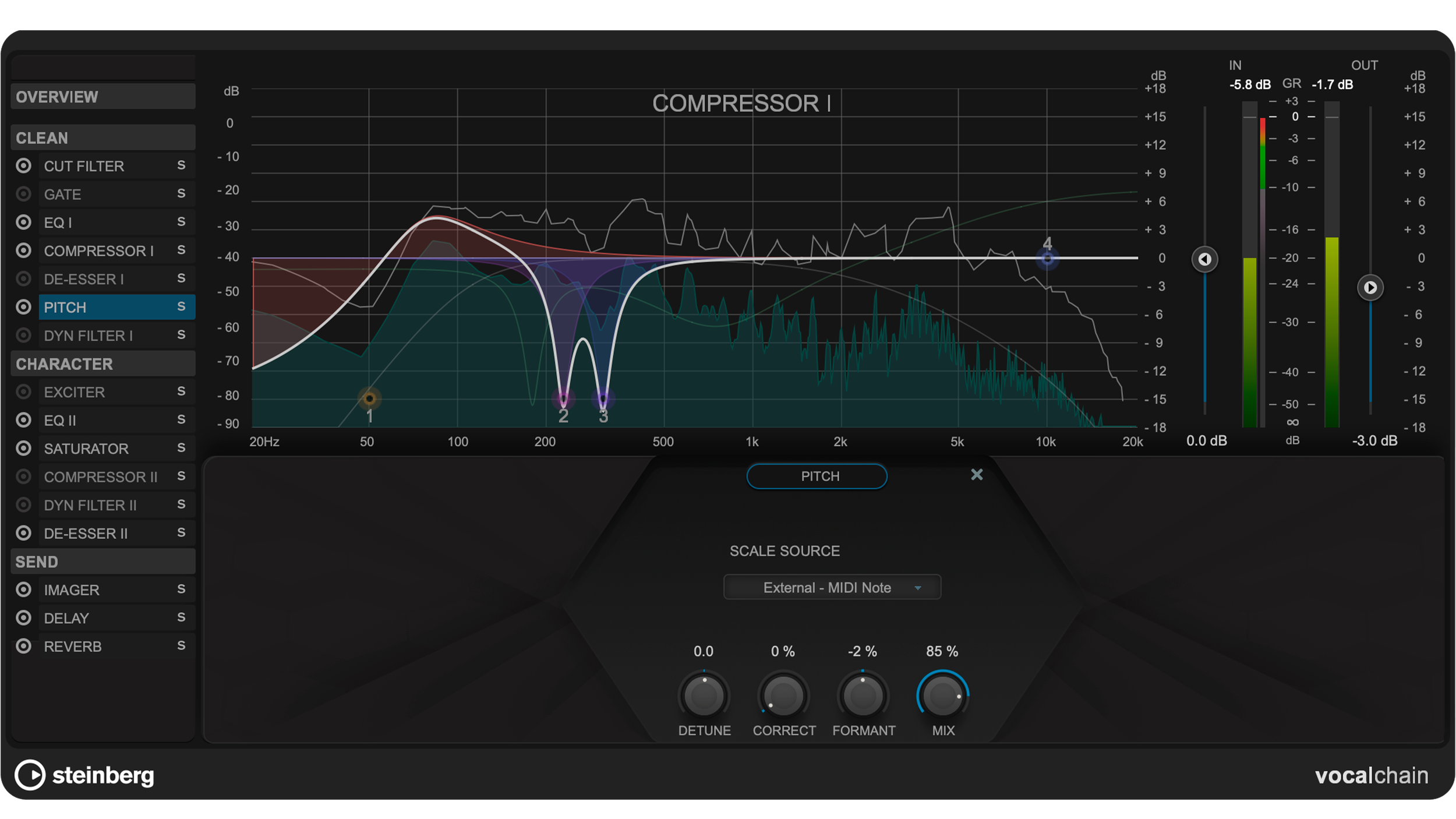
Task: Select EQ band point 1
Action: [x=369, y=399]
